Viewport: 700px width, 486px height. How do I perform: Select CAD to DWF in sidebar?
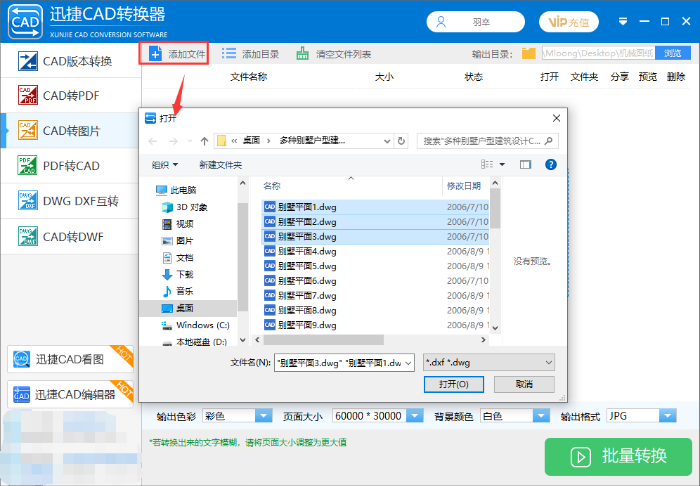[71, 237]
